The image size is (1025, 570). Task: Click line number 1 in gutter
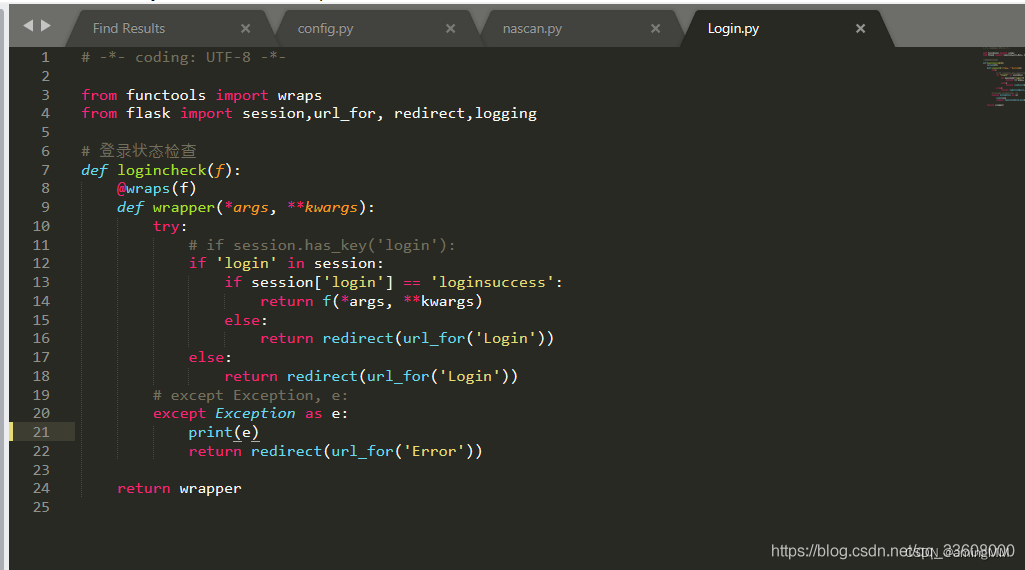(45, 58)
